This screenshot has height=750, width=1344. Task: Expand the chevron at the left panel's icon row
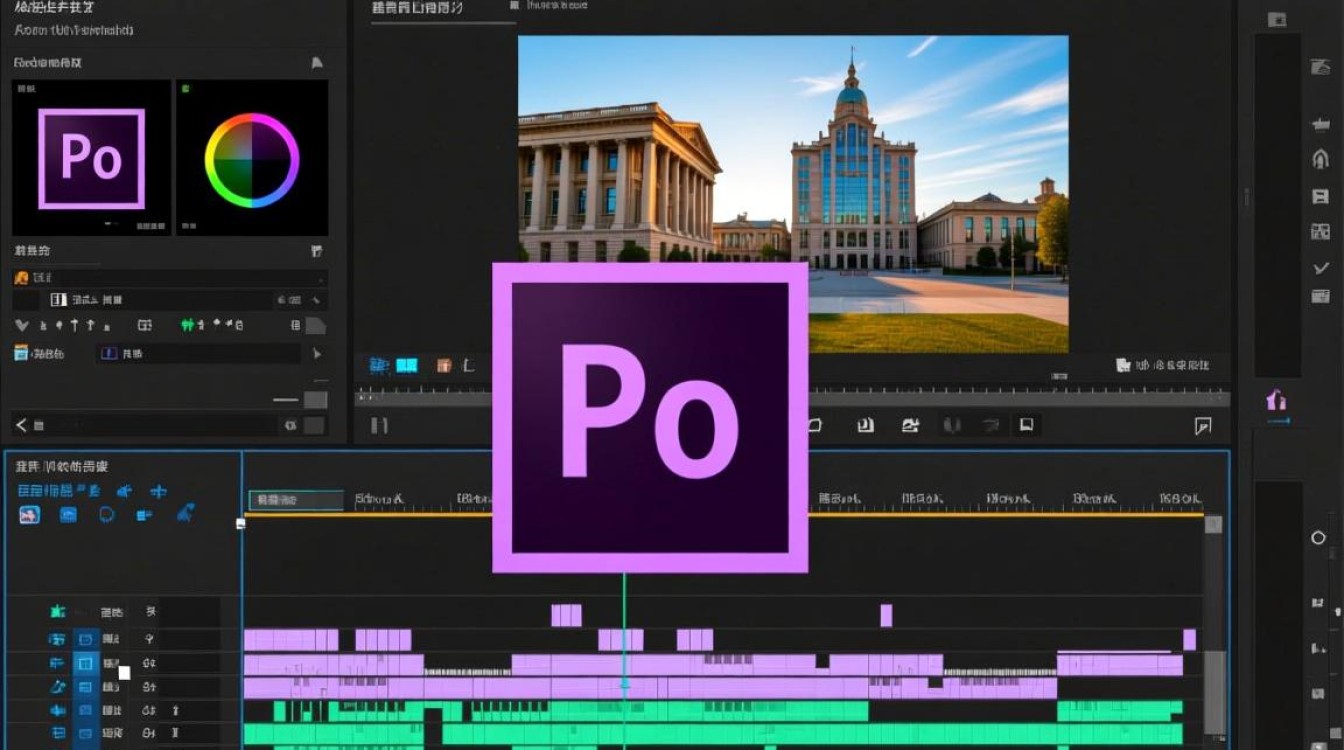(x=21, y=325)
